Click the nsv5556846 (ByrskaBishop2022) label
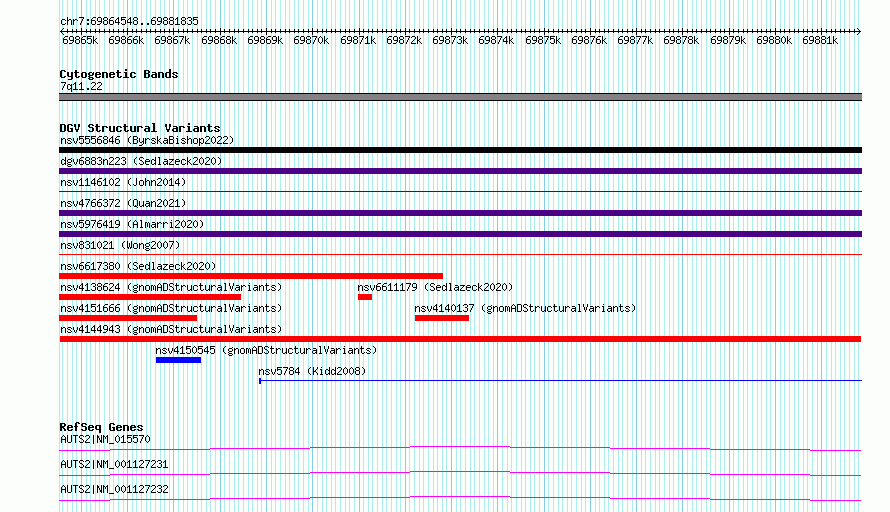Screen dimensions: 890x512 click(x=147, y=140)
